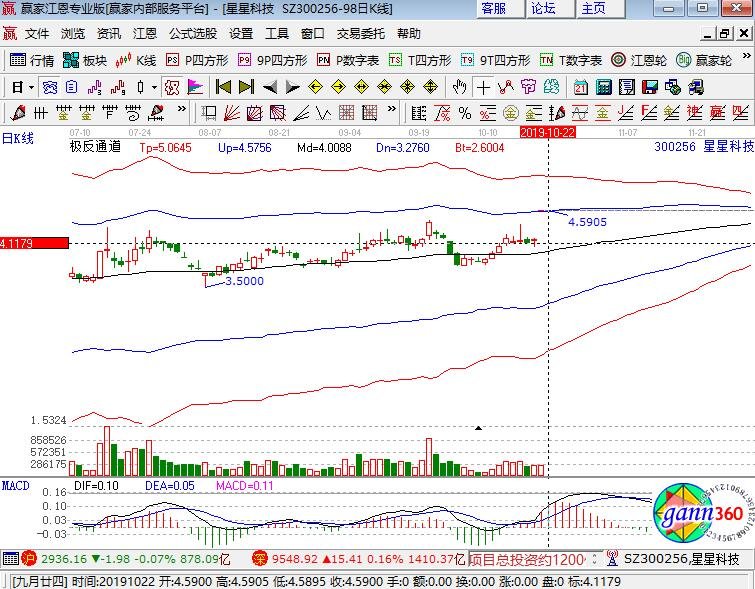Open the 工具 menu
The image size is (755, 589).
click(x=277, y=34)
